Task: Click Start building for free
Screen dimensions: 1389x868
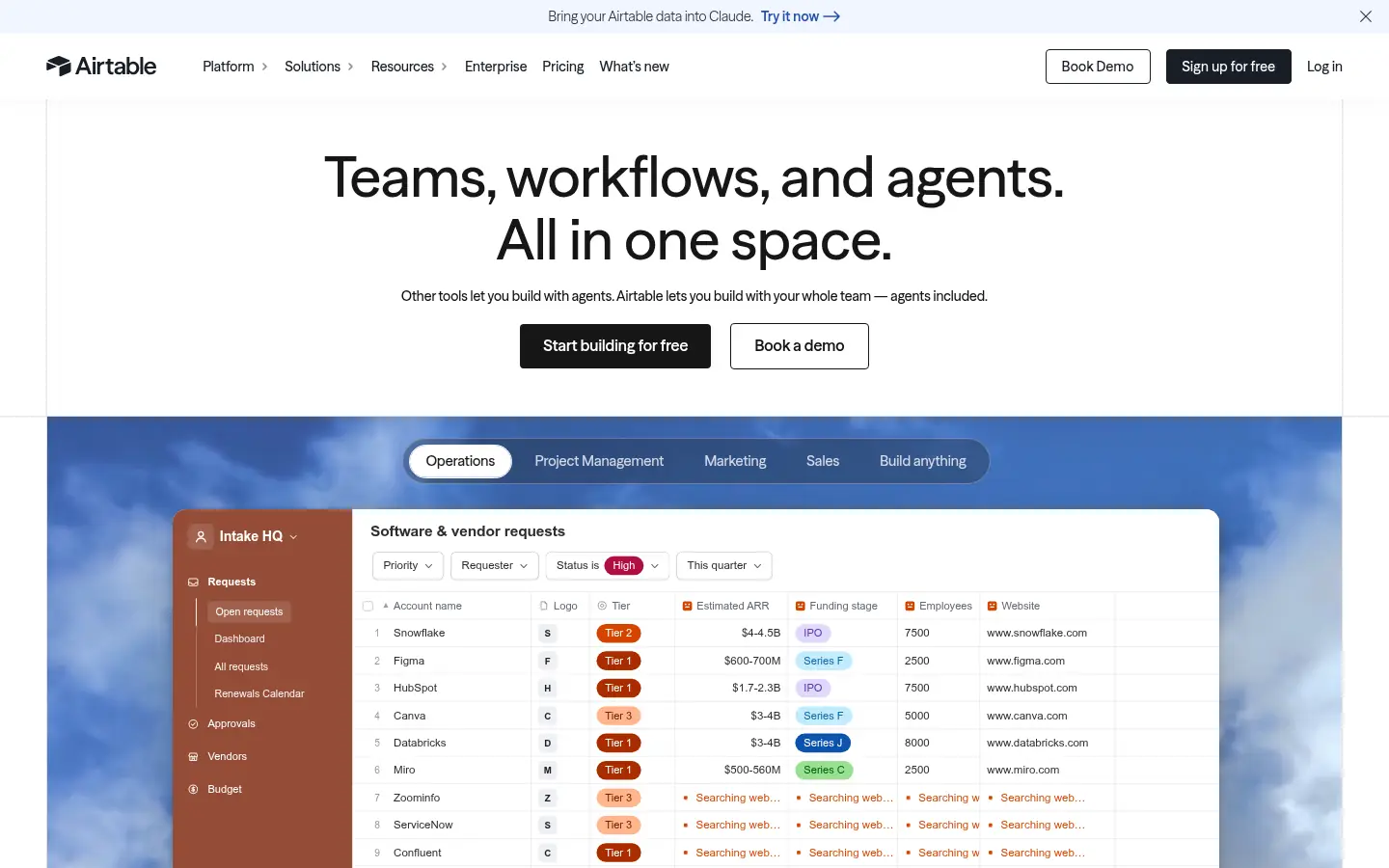Action: (615, 346)
